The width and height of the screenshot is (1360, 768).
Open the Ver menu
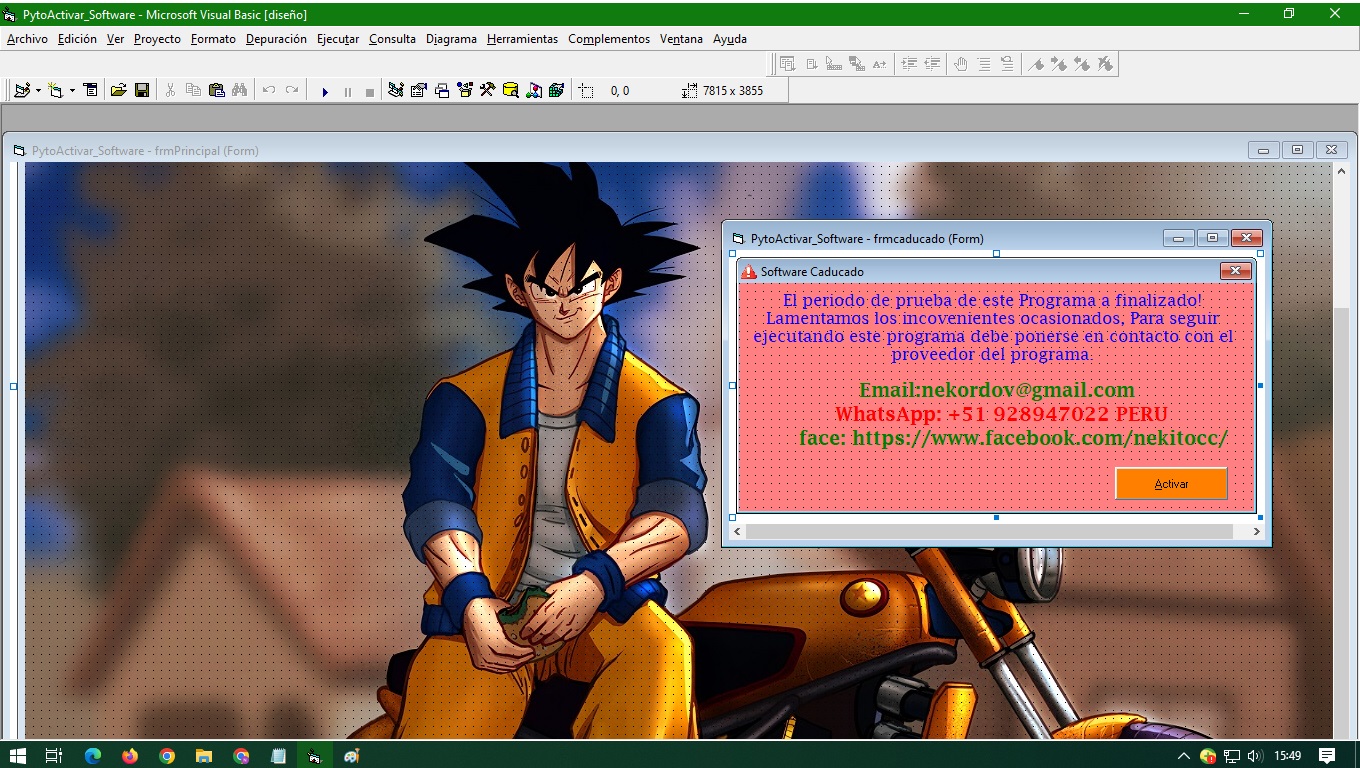115,39
